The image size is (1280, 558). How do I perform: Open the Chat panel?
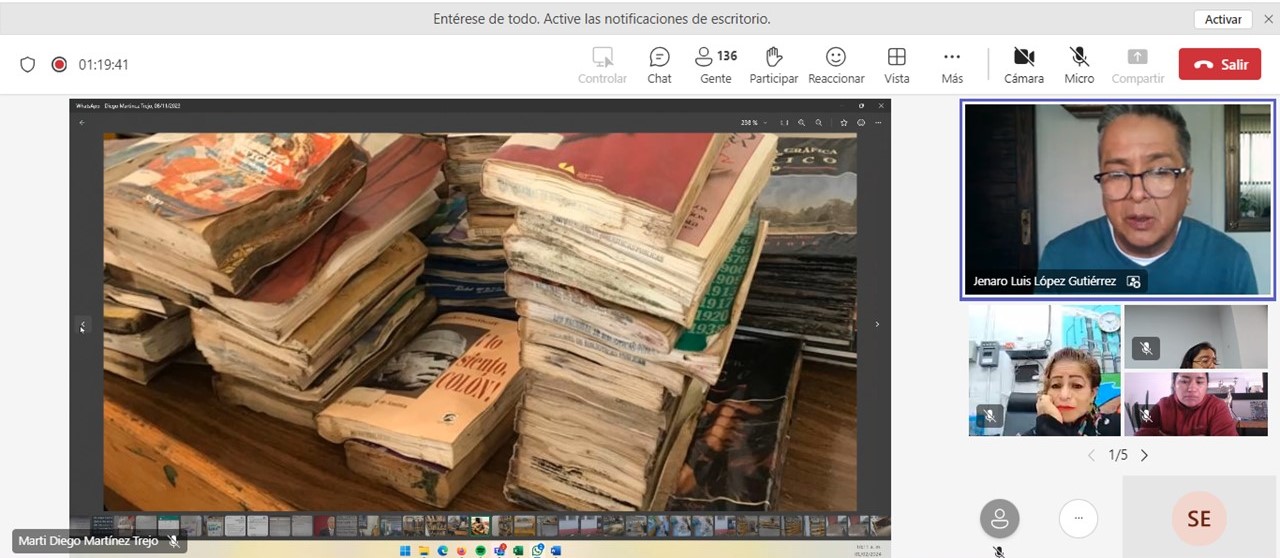click(659, 65)
